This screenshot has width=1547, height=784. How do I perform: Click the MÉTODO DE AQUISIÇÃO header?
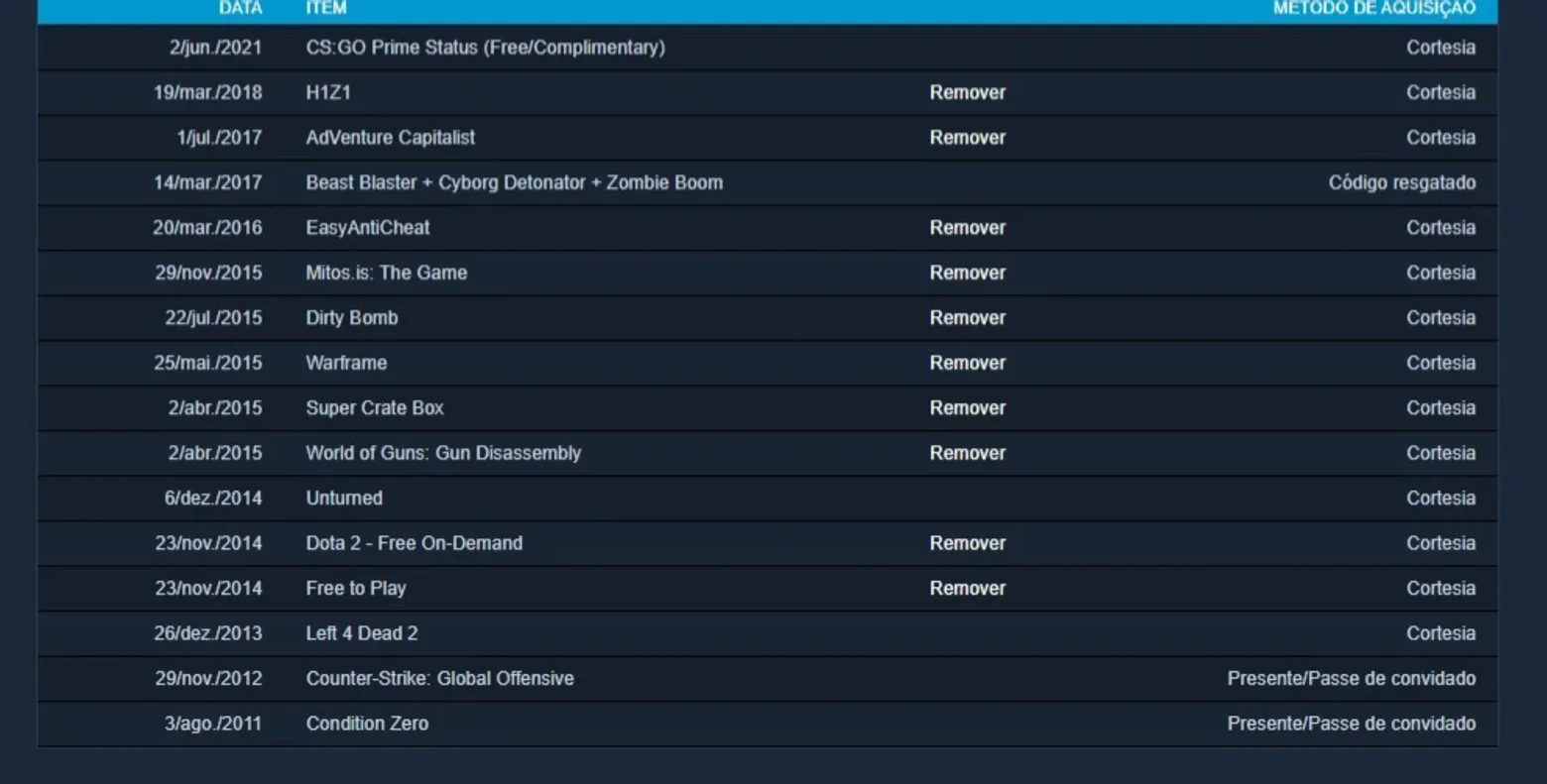1374,8
